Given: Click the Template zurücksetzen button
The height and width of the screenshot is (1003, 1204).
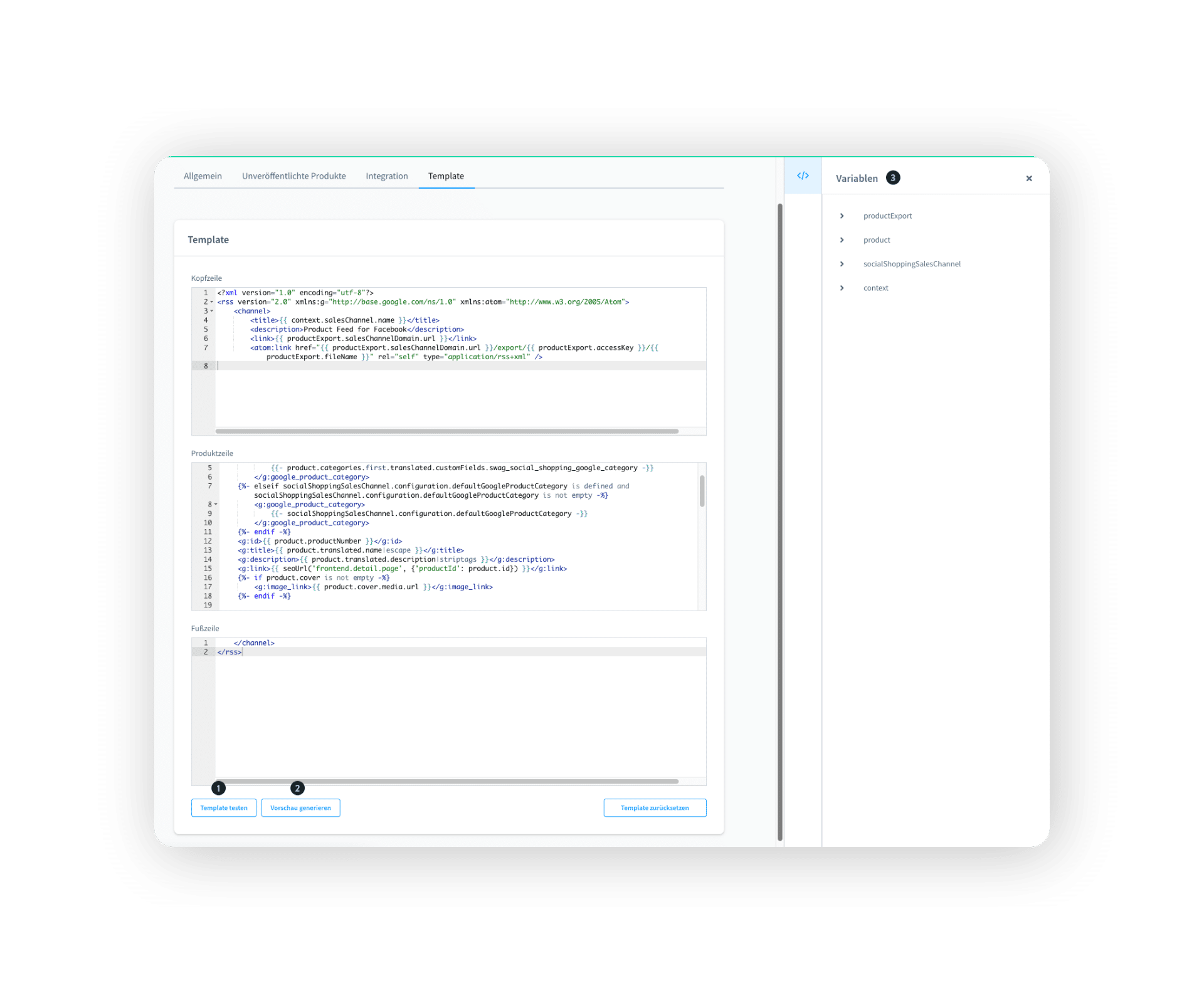Looking at the screenshot, I should [x=655, y=808].
